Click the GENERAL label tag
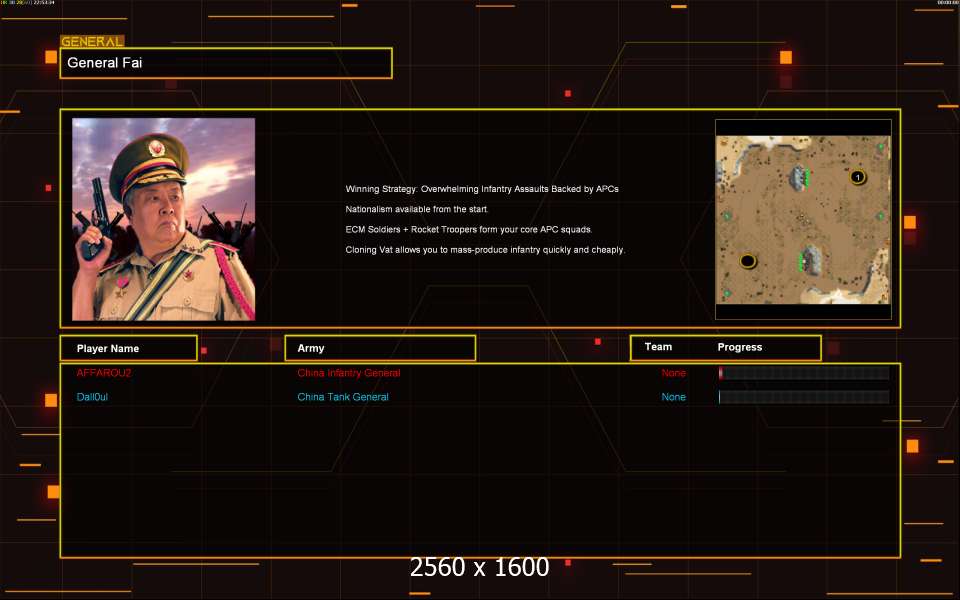The image size is (960, 600). point(92,42)
